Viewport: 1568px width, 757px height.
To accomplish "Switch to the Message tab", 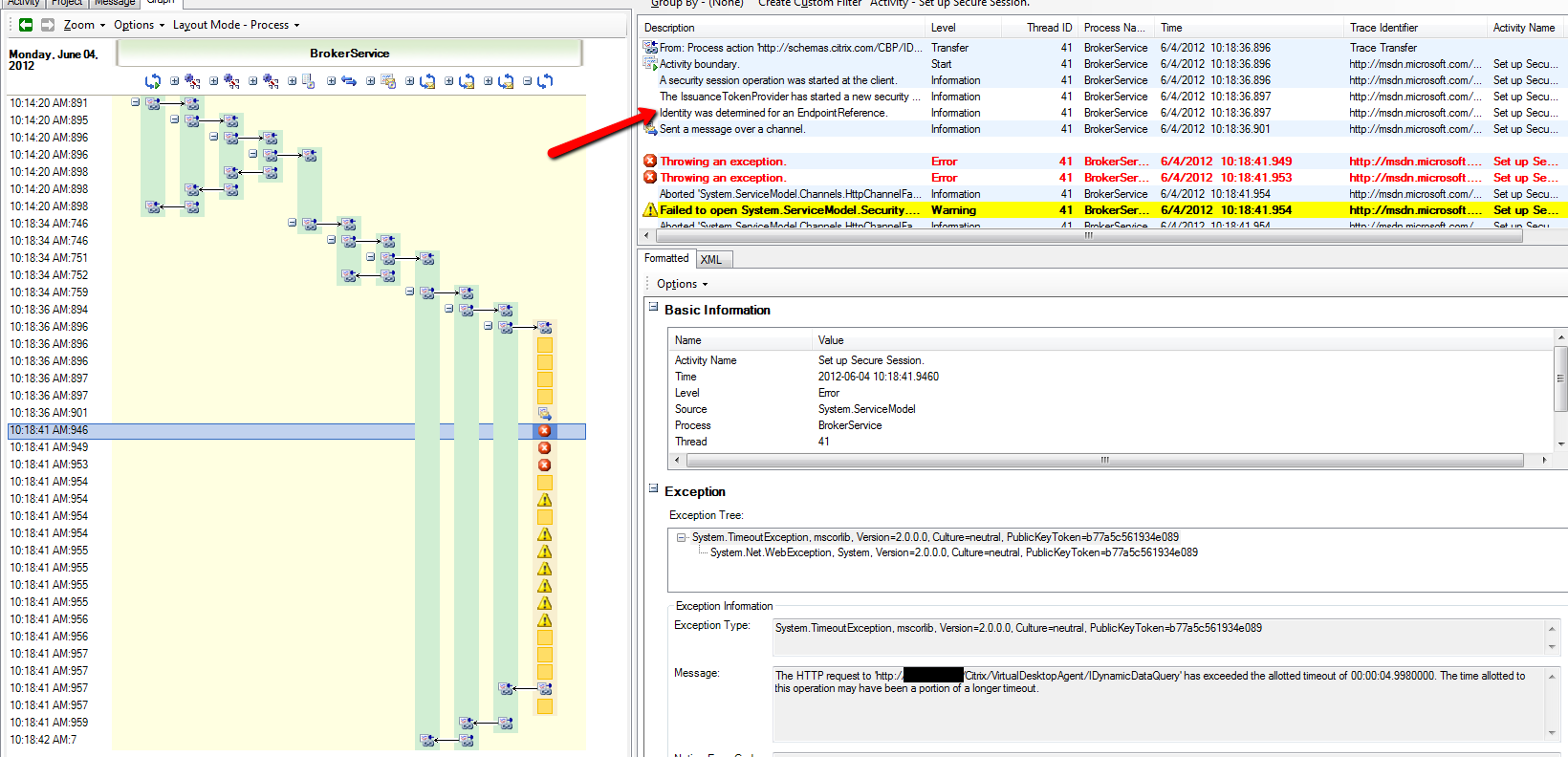I will tap(114, 3).
